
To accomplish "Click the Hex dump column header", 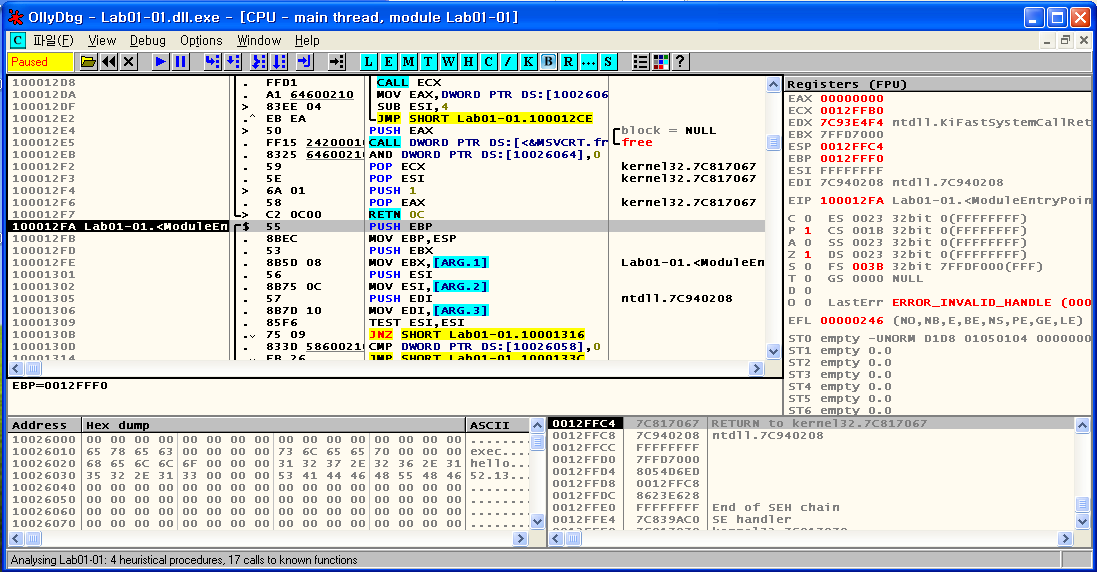I will (x=274, y=425).
